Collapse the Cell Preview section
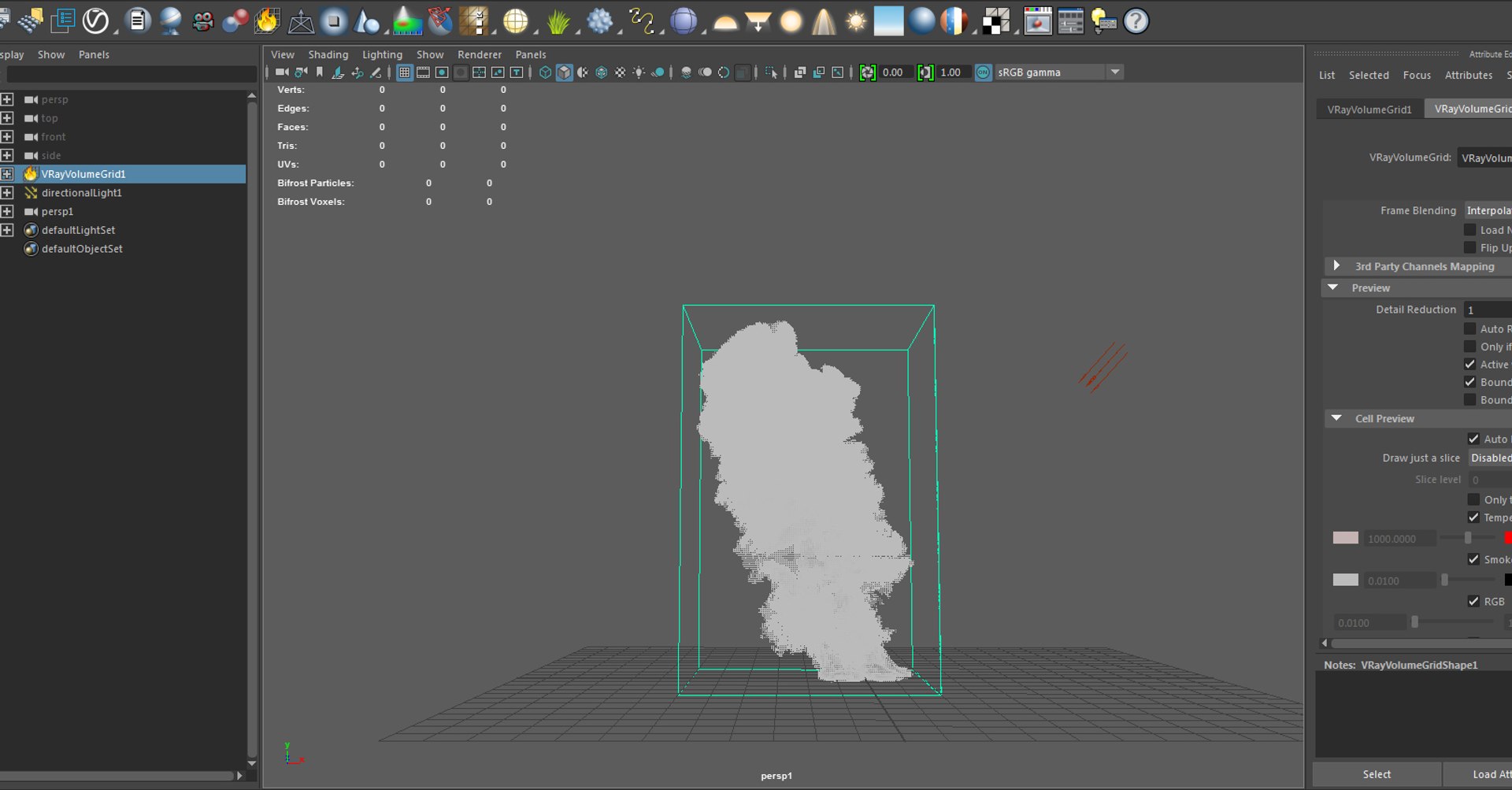Image resolution: width=1512 pixels, height=790 pixels. tap(1336, 418)
